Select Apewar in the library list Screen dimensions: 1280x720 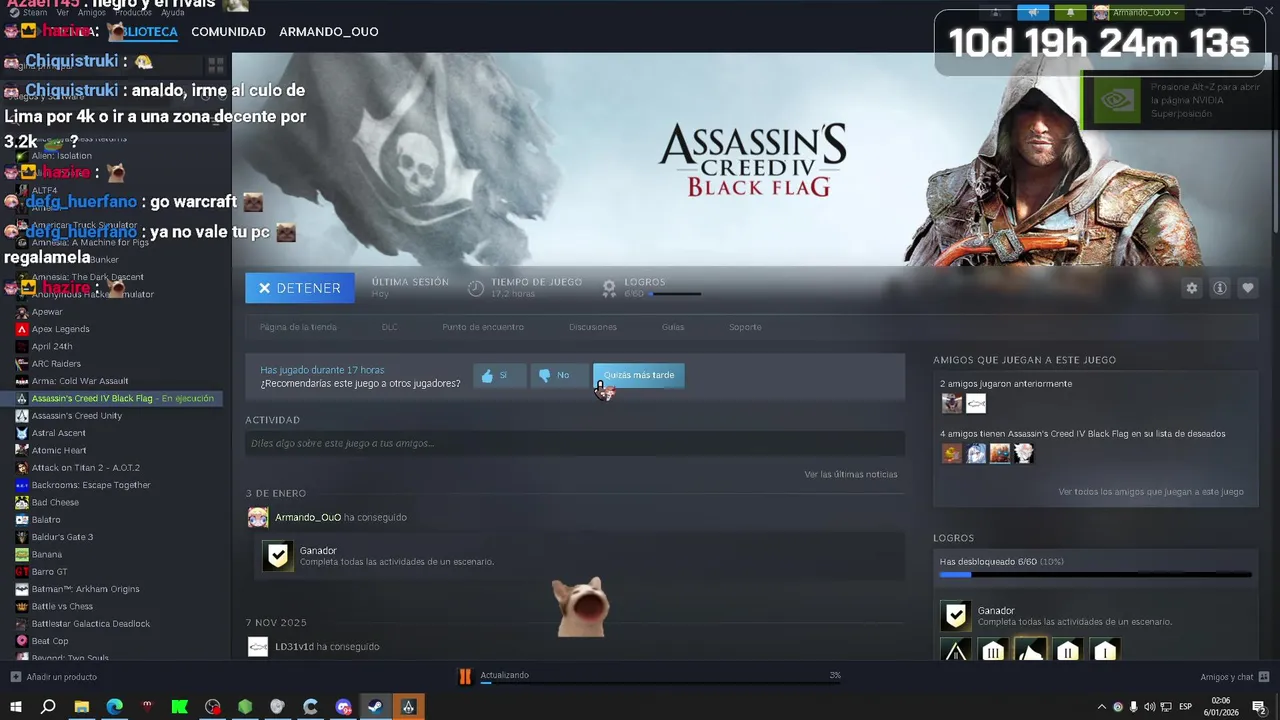[47, 312]
